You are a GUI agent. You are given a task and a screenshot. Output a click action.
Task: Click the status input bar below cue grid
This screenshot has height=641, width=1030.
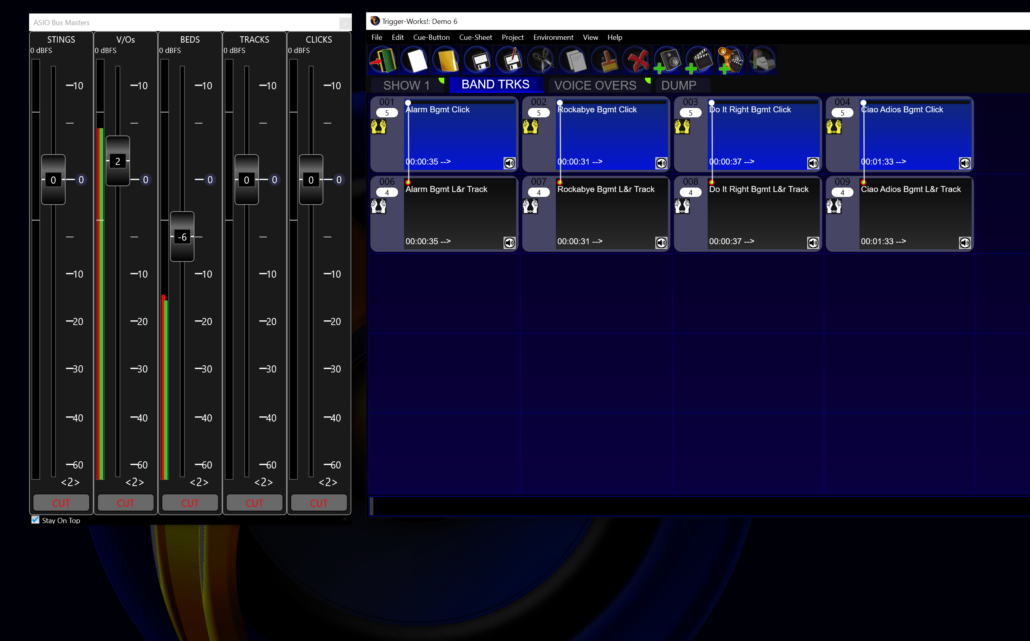[x=700, y=506]
